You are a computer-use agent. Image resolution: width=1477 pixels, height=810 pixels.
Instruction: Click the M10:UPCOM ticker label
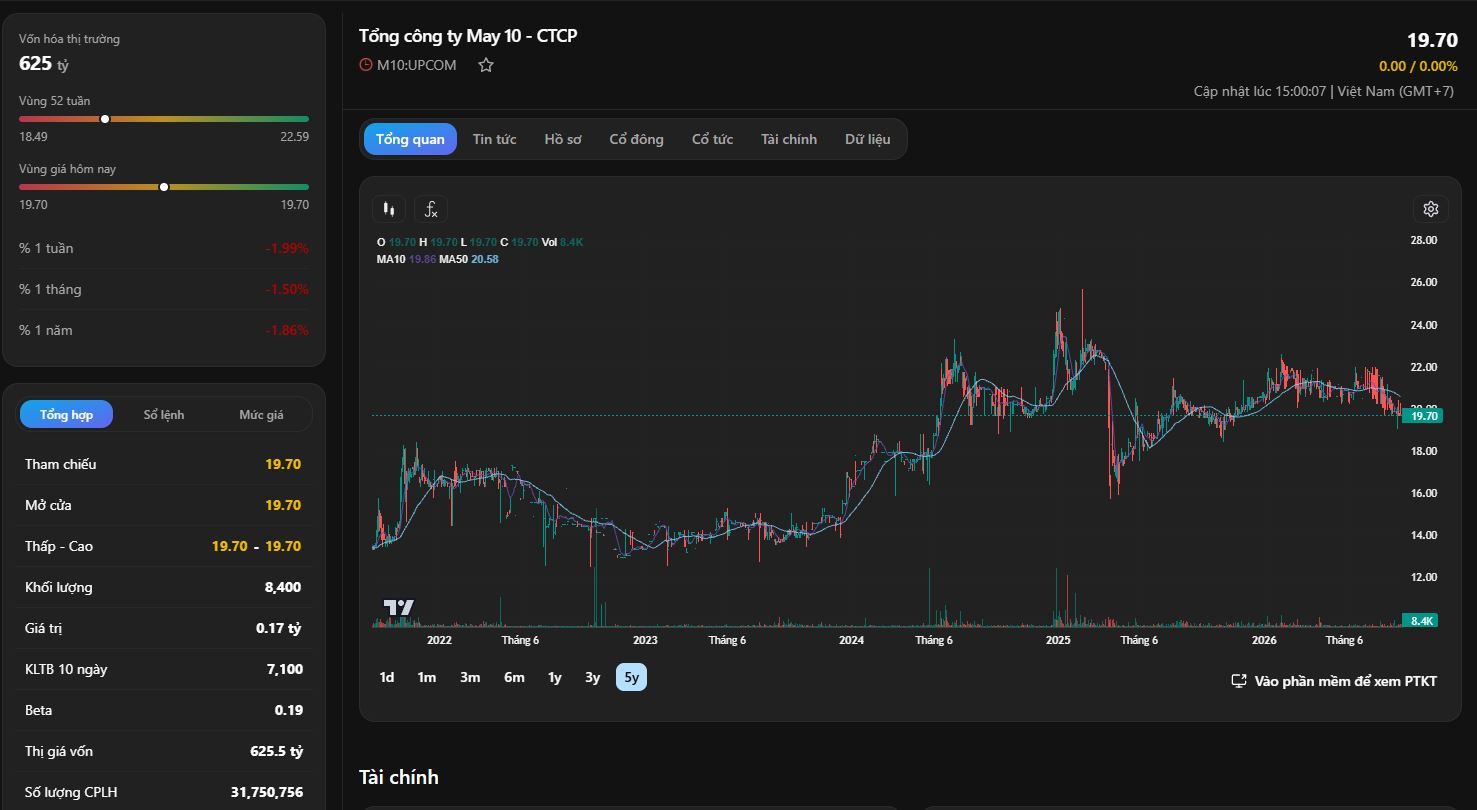click(x=416, y=65)
